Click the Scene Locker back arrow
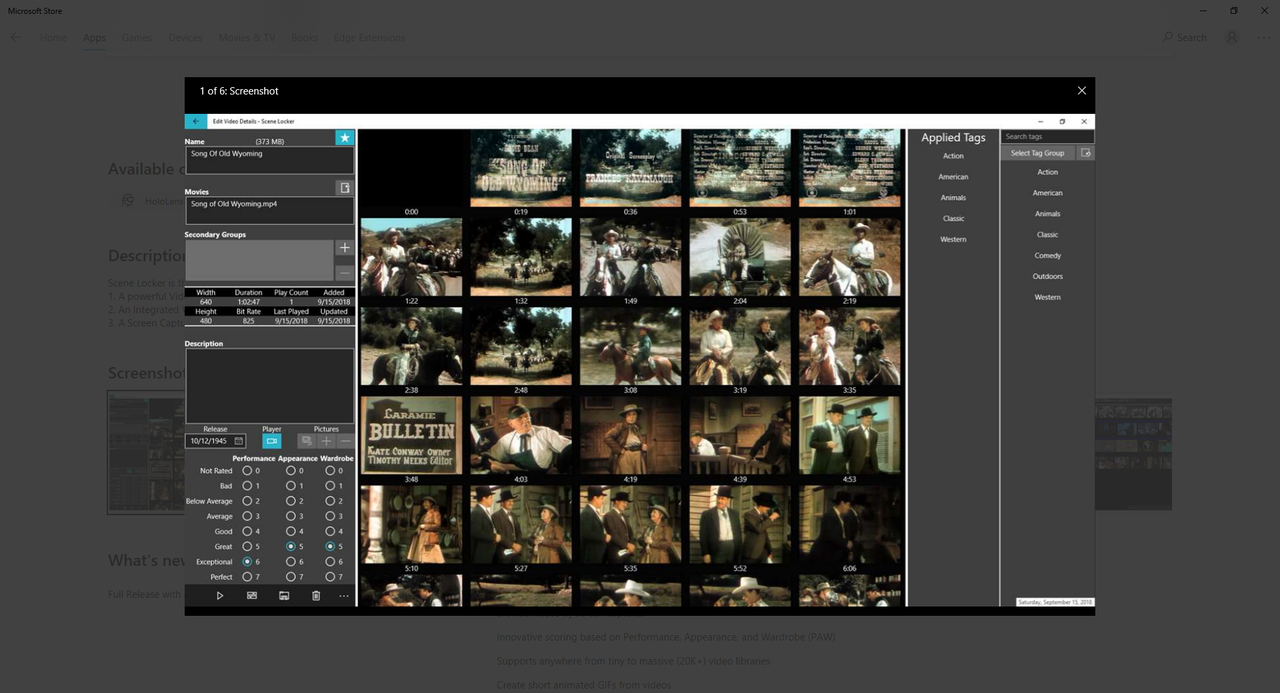 [196, 121]
